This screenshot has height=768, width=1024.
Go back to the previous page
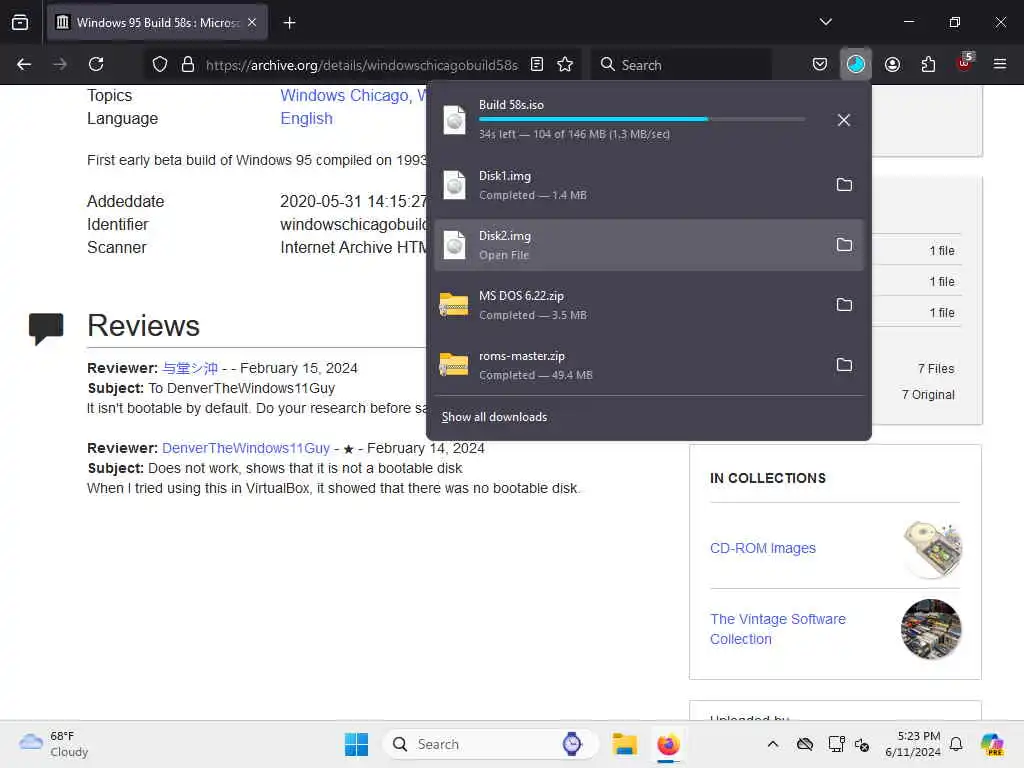coord(24,64)
